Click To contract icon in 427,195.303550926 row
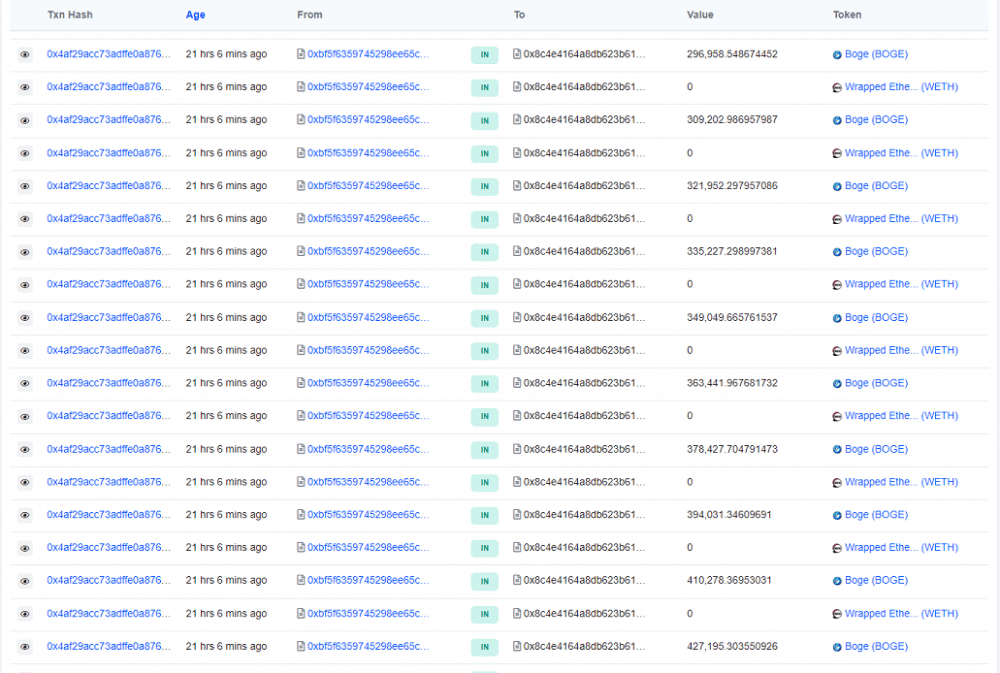Viewport: 1000px width, 673px height. [517, 646]
